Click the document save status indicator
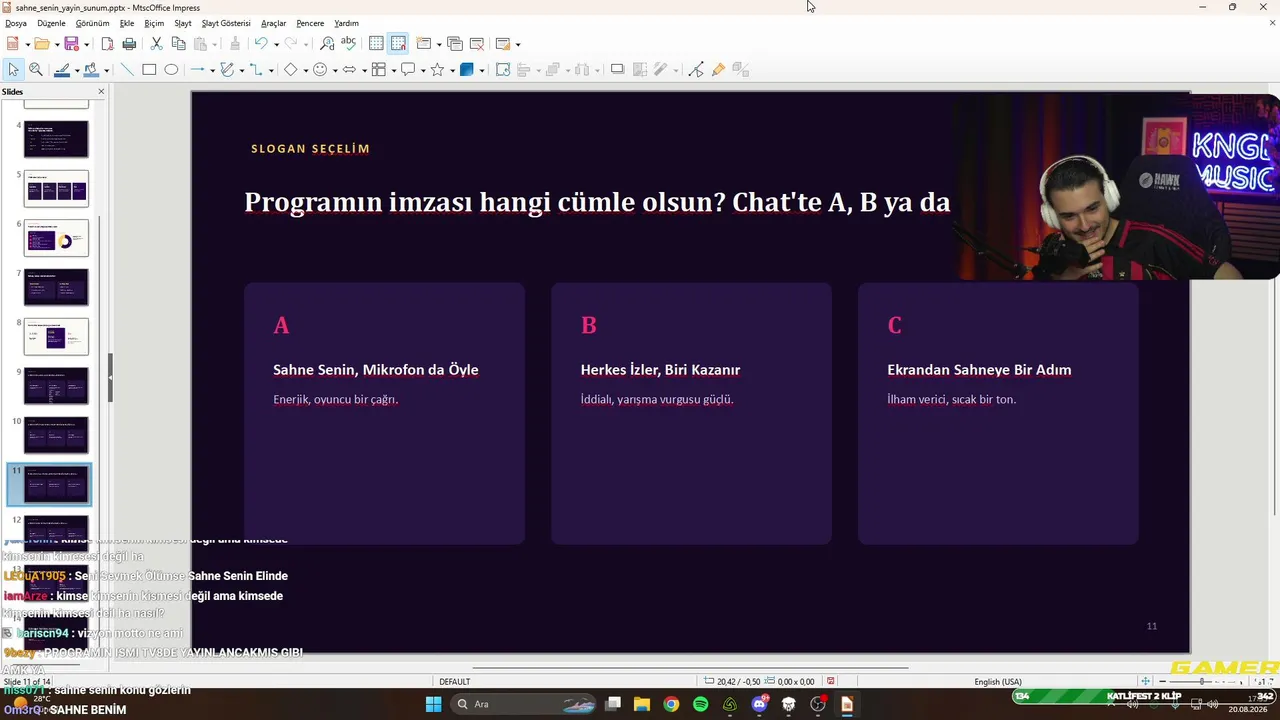1280x720 pixels. [x=831, y=681]
